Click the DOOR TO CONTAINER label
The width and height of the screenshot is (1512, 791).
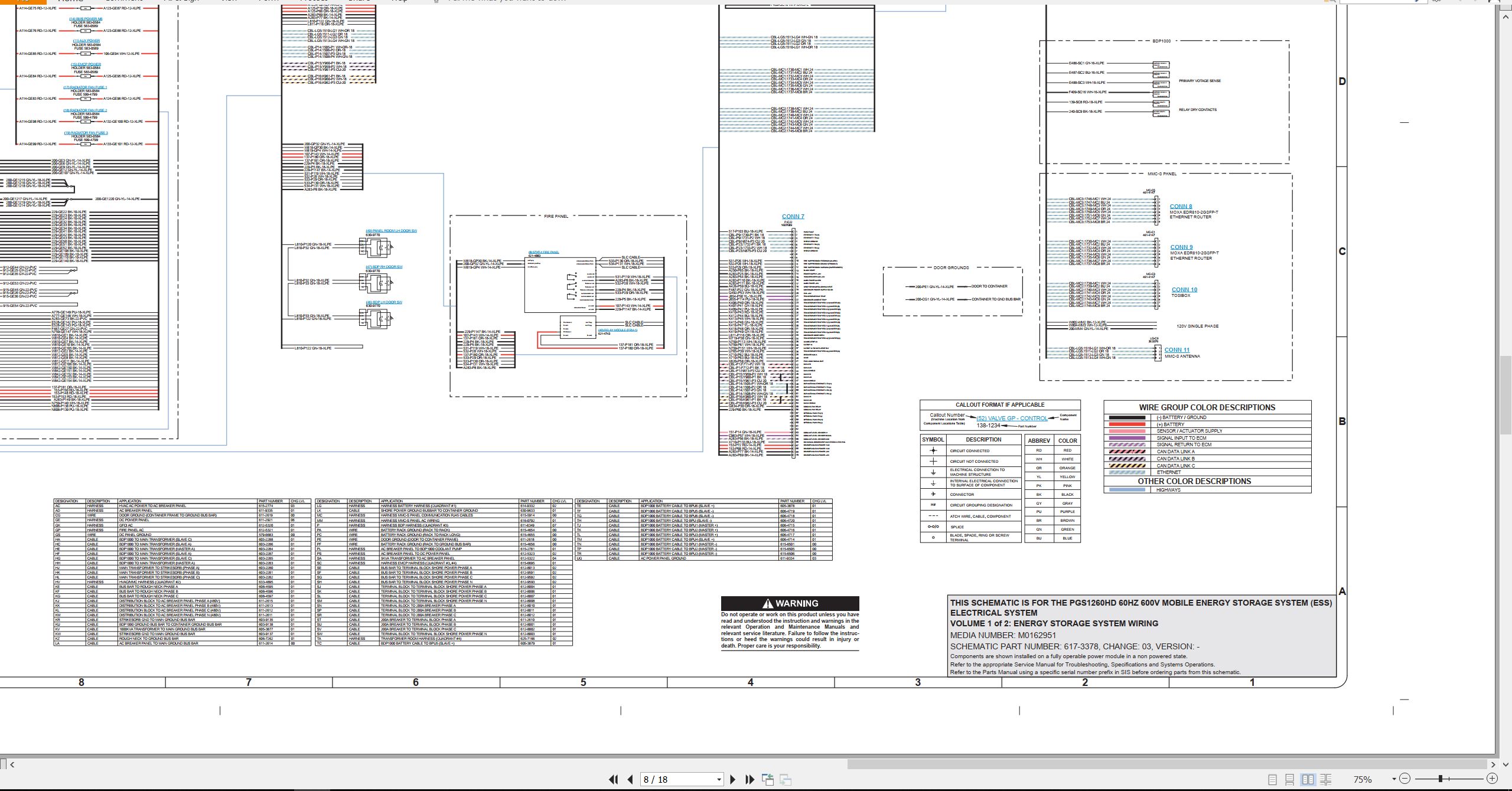pyautogui.click(x=989, y=286)
